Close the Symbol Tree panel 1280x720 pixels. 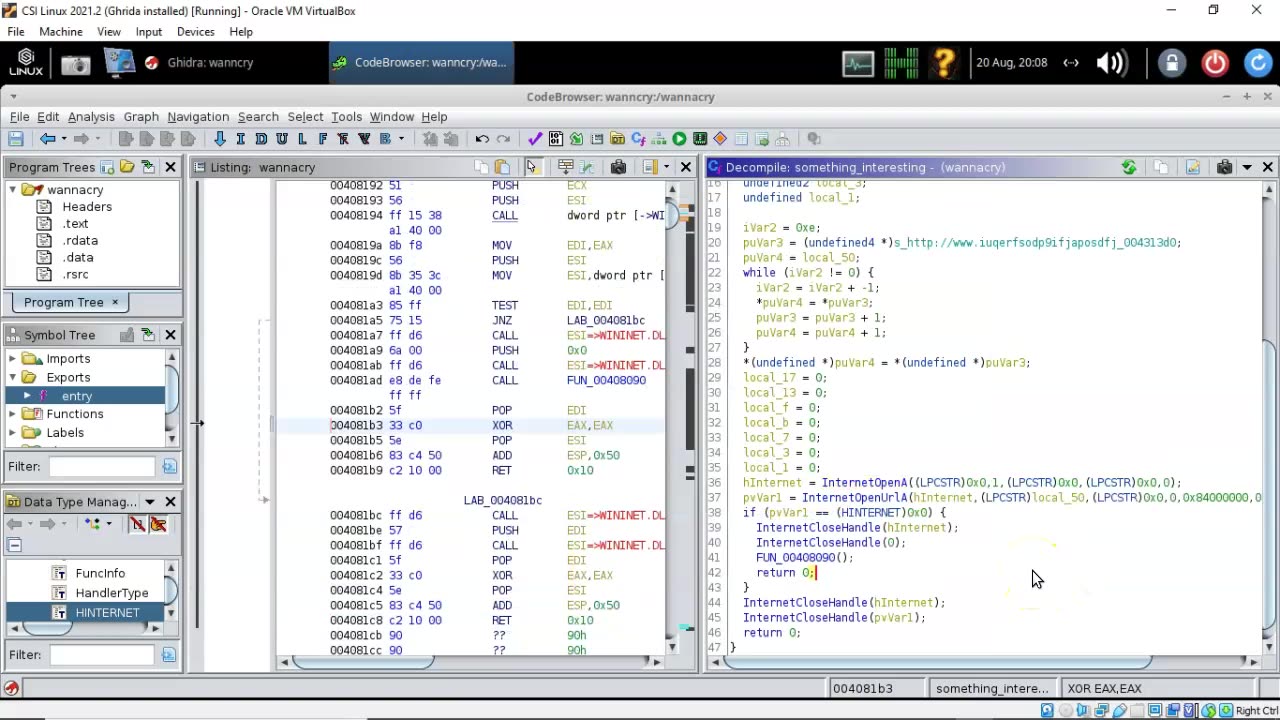(x=170, y=335)
